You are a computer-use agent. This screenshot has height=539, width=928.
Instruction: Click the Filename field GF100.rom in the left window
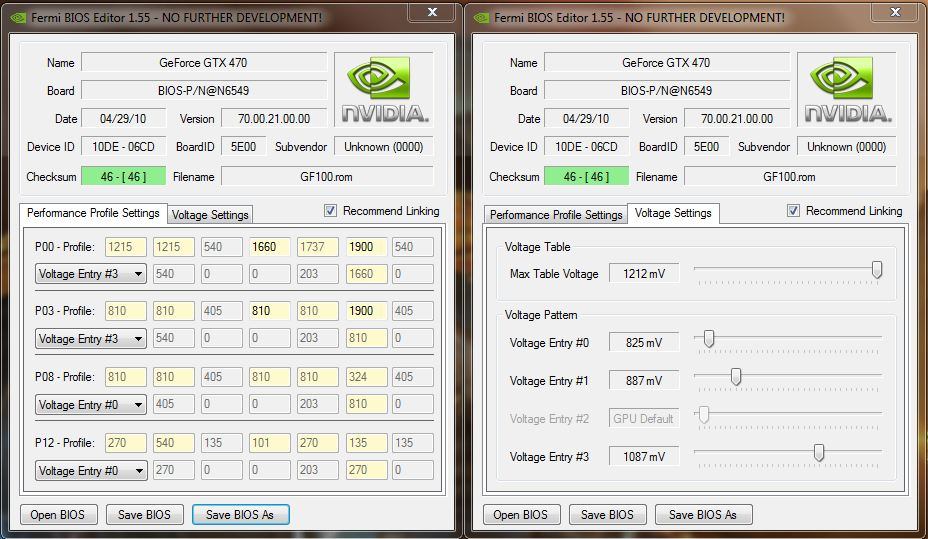click(x=327, y=176)
